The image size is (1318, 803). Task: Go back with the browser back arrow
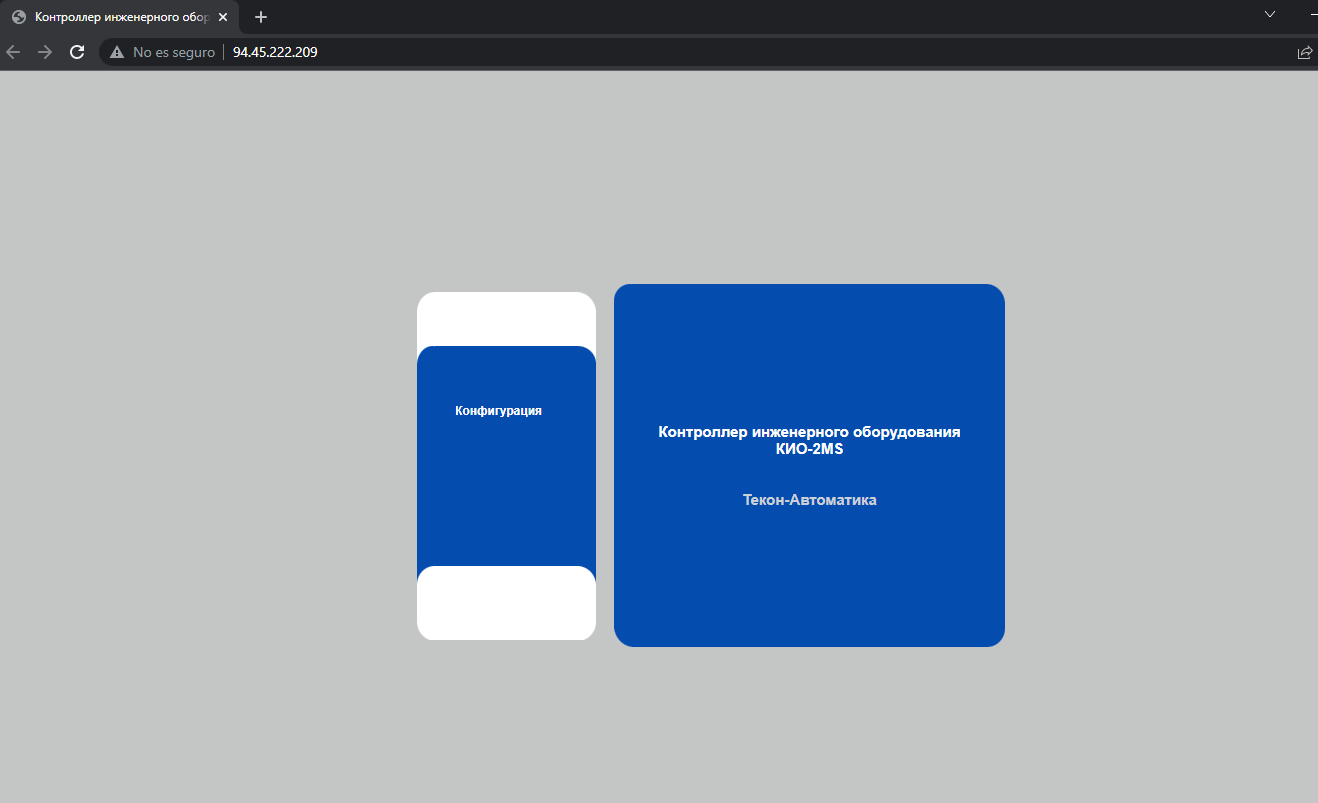pos(13,52)
